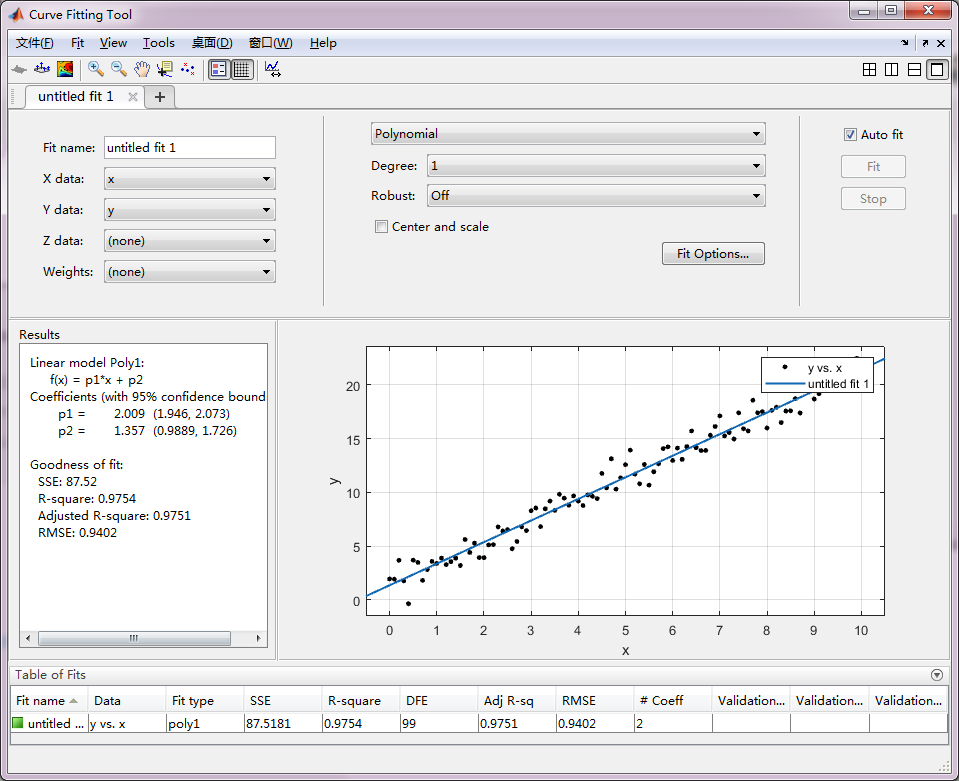Click the Adj R-sq column header
The image size is (959, 781).
(x=516, y=701)
